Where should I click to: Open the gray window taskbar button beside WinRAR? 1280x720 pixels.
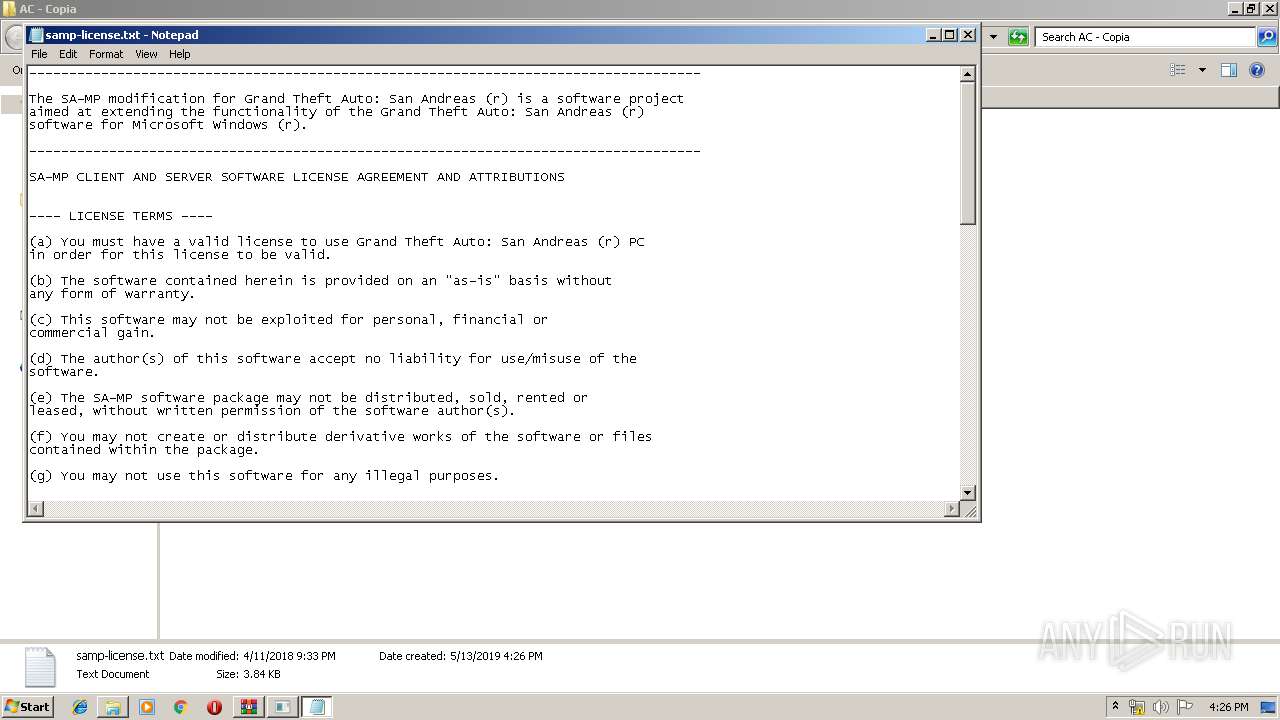[283, 707]
